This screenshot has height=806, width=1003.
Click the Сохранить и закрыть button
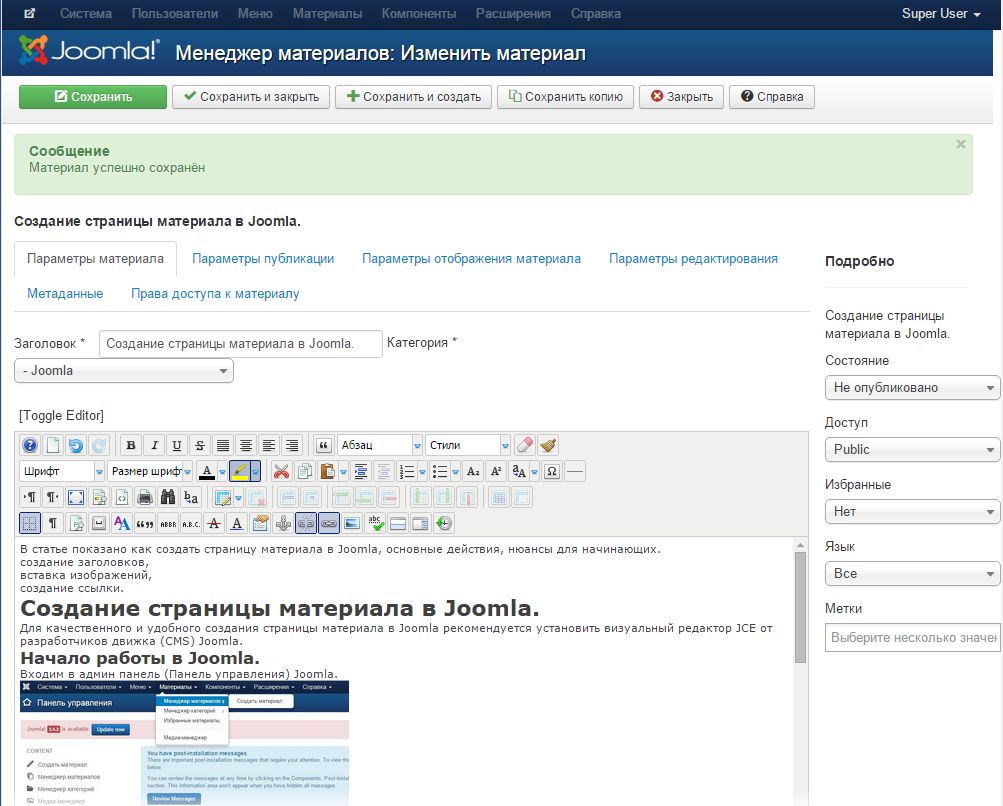pyautogui.click(x=251, y=97)
